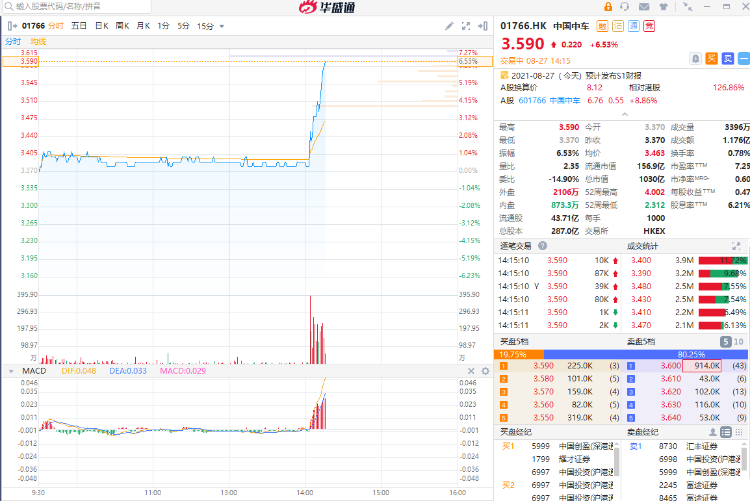Click the orange 19.75% buy ratio bar

(x=519, y=355)
